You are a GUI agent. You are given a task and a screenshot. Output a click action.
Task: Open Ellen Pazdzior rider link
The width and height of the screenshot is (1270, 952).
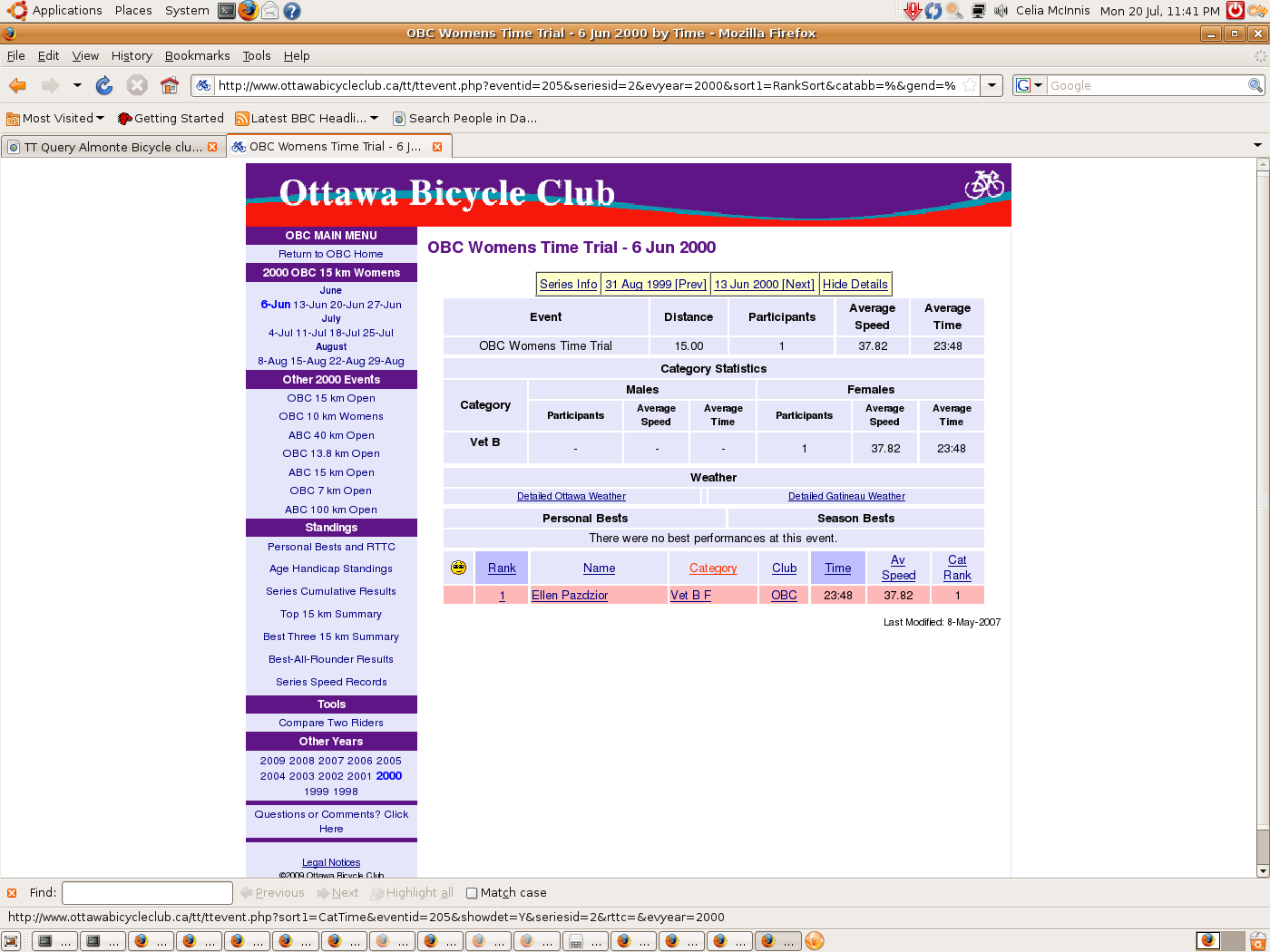coord(570,595)
